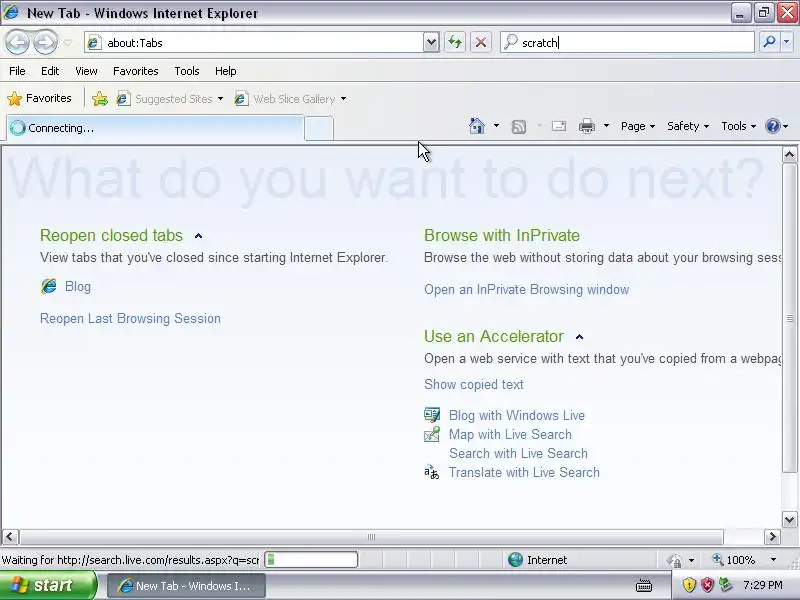Image resolution: width=800 pixels, height=600 pixels.
Task: Click the page loading progress bar
Action: click(x=311, y=560)
